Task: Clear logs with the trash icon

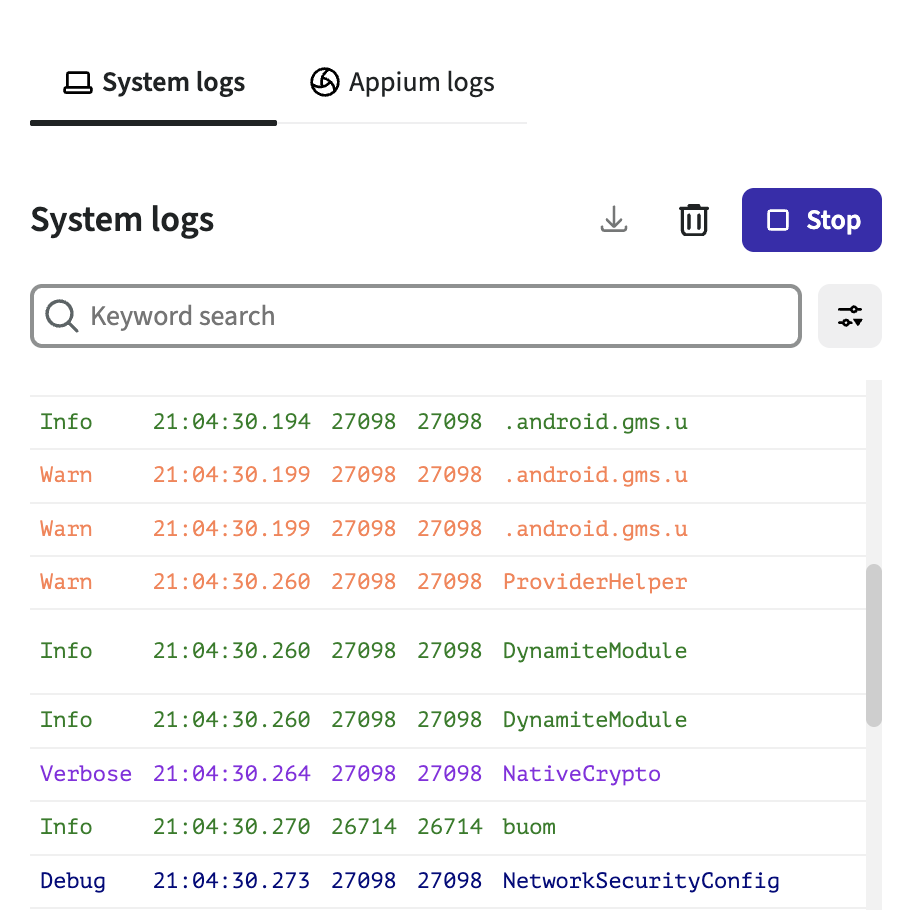Action: pyautogui.click(x=694, y=220)
